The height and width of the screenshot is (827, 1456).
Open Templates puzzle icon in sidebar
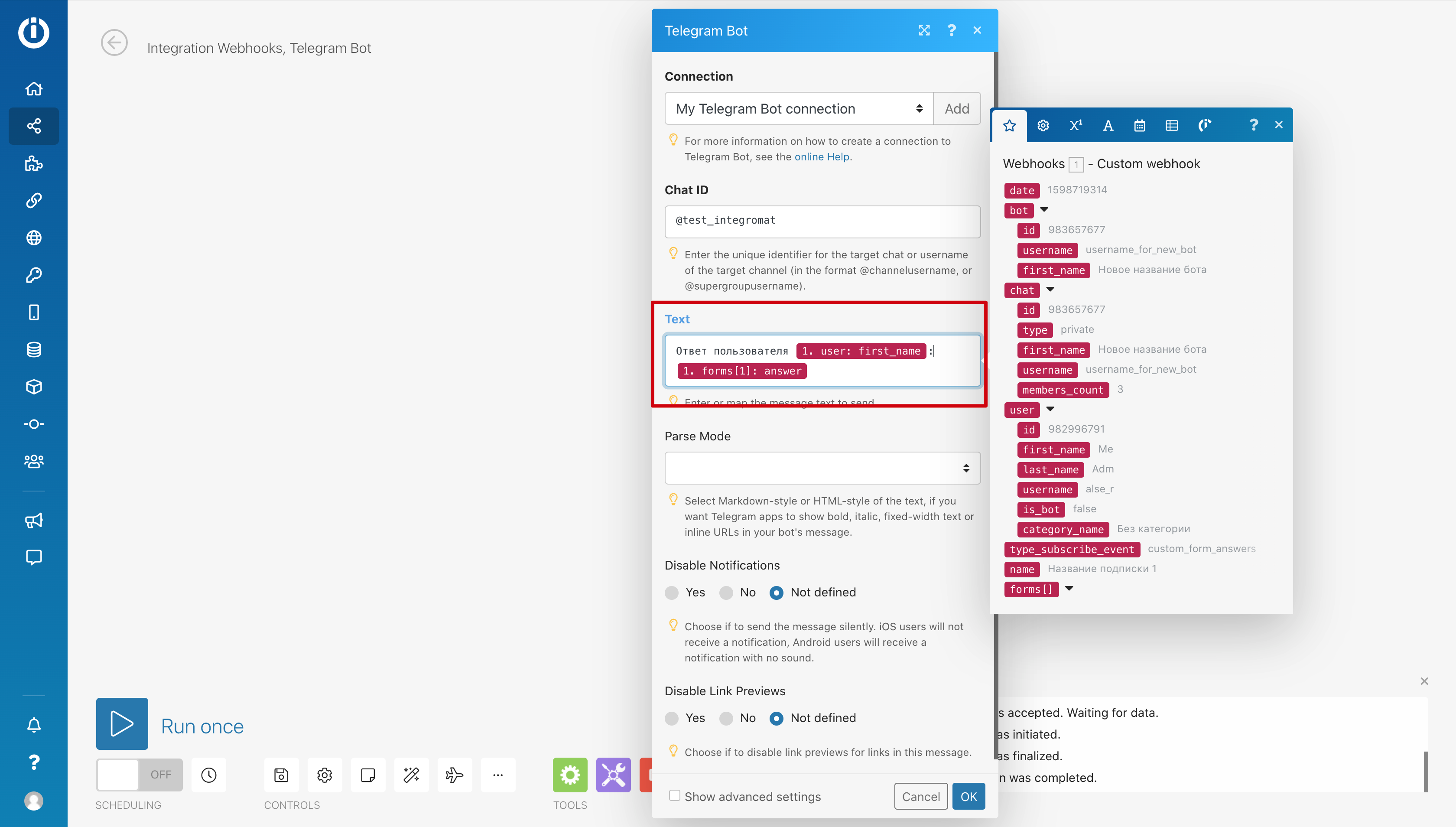pos(33,163)
